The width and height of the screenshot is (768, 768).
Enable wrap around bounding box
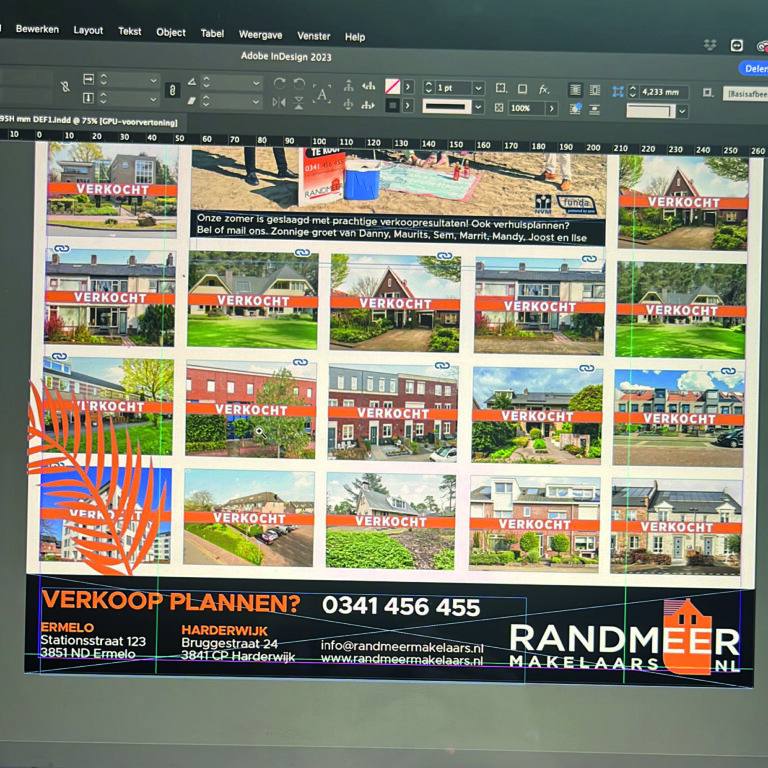(x=595, y=90)
